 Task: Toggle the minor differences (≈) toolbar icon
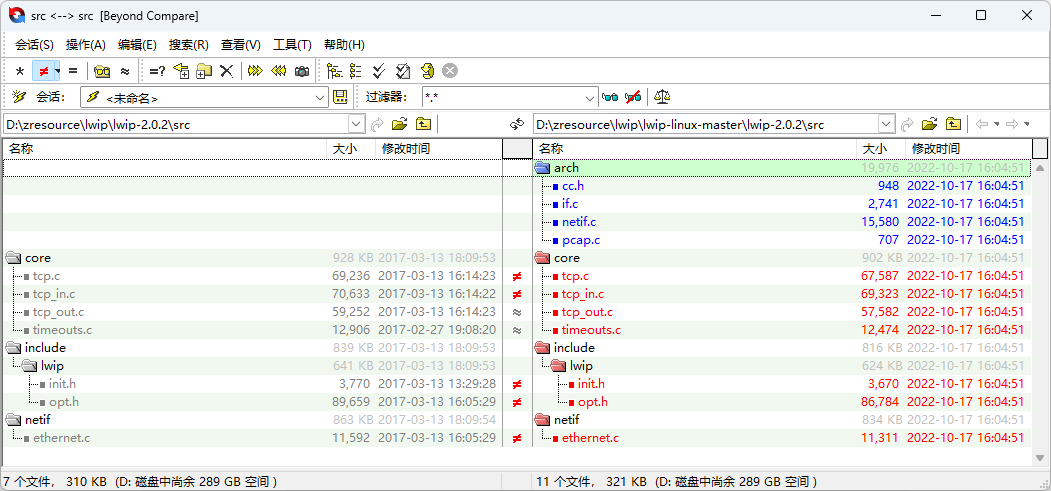[x=125, y=71]
